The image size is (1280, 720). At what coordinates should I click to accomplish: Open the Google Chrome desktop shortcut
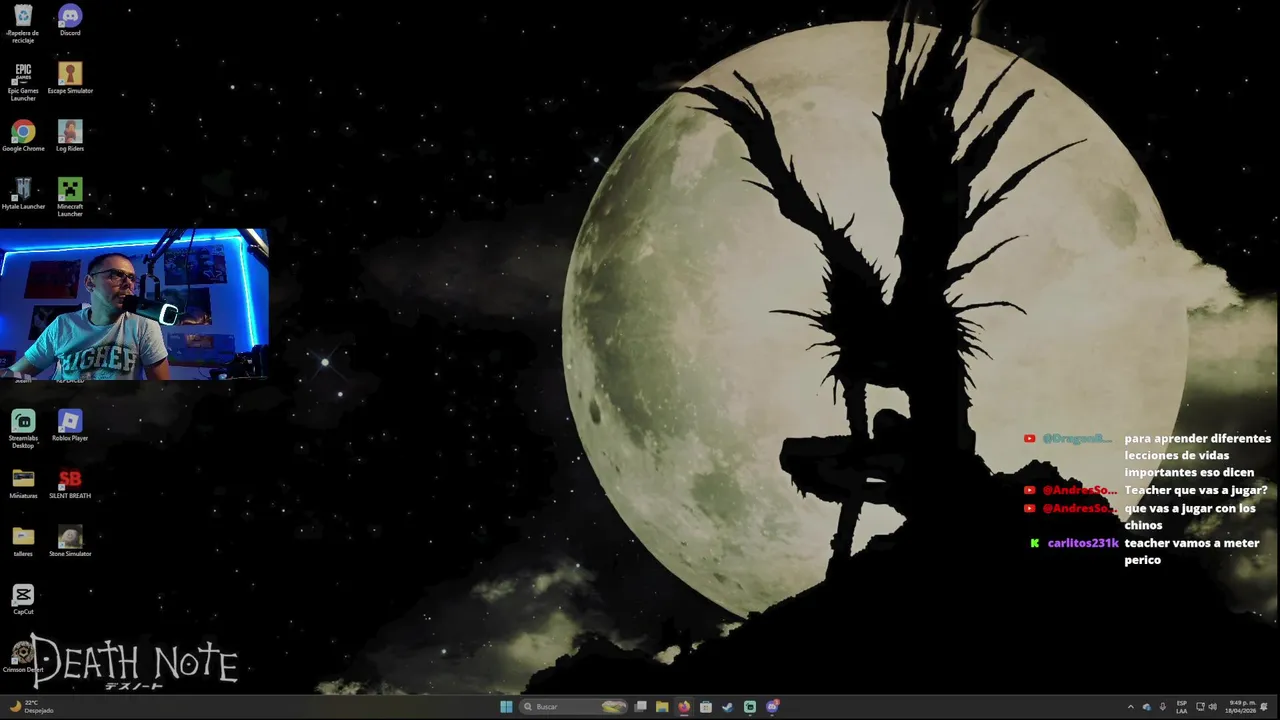[23, 136]
